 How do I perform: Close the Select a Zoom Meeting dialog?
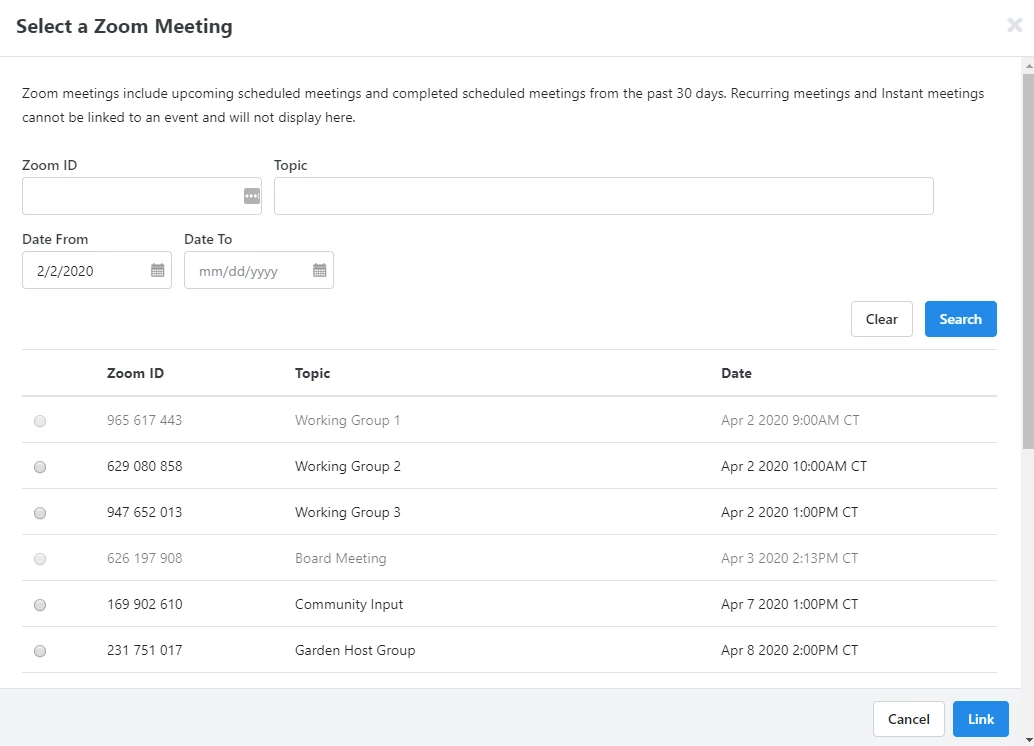[1014, 26]
